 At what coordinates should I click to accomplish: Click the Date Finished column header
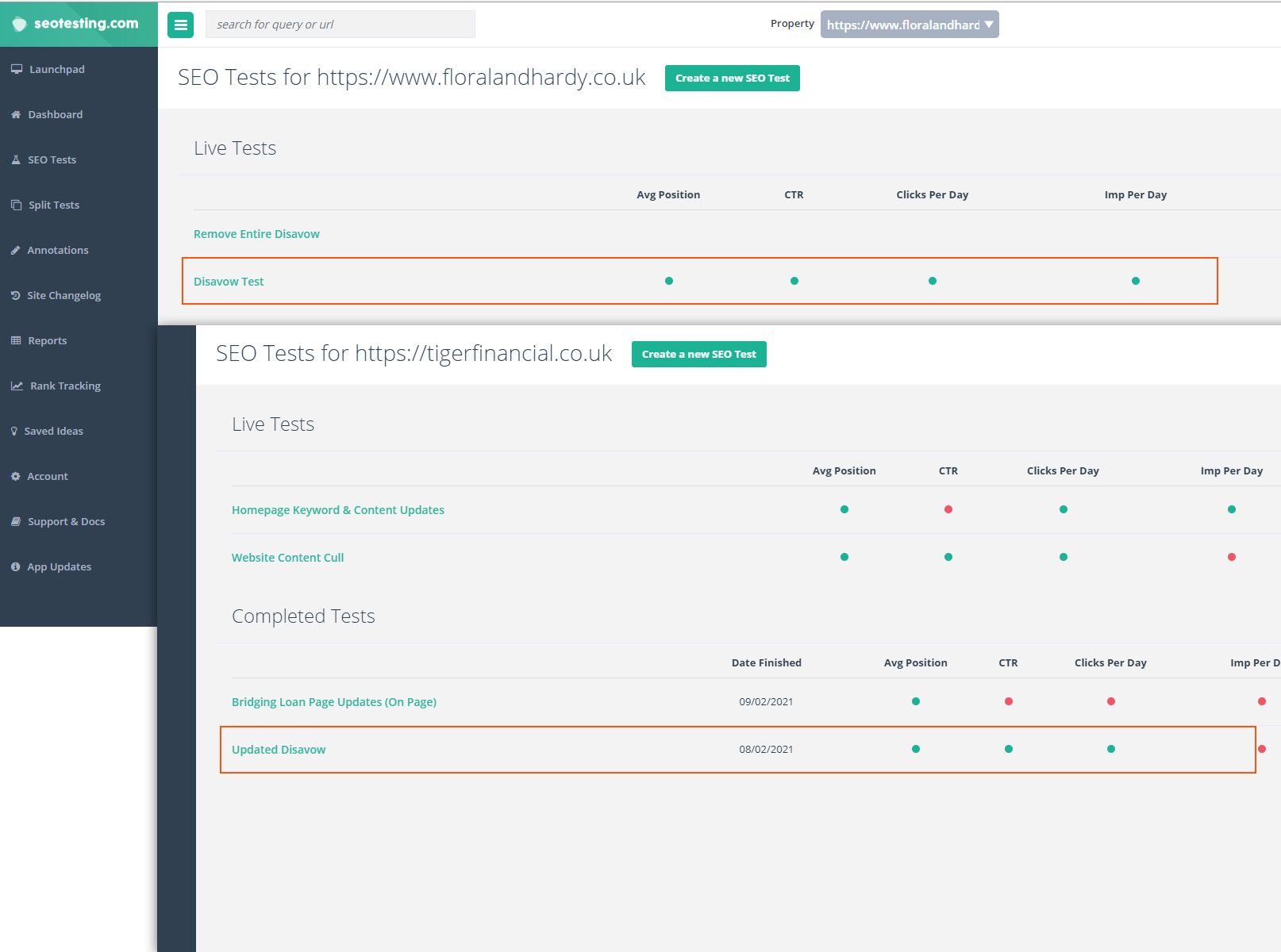(x=767, y=662)
